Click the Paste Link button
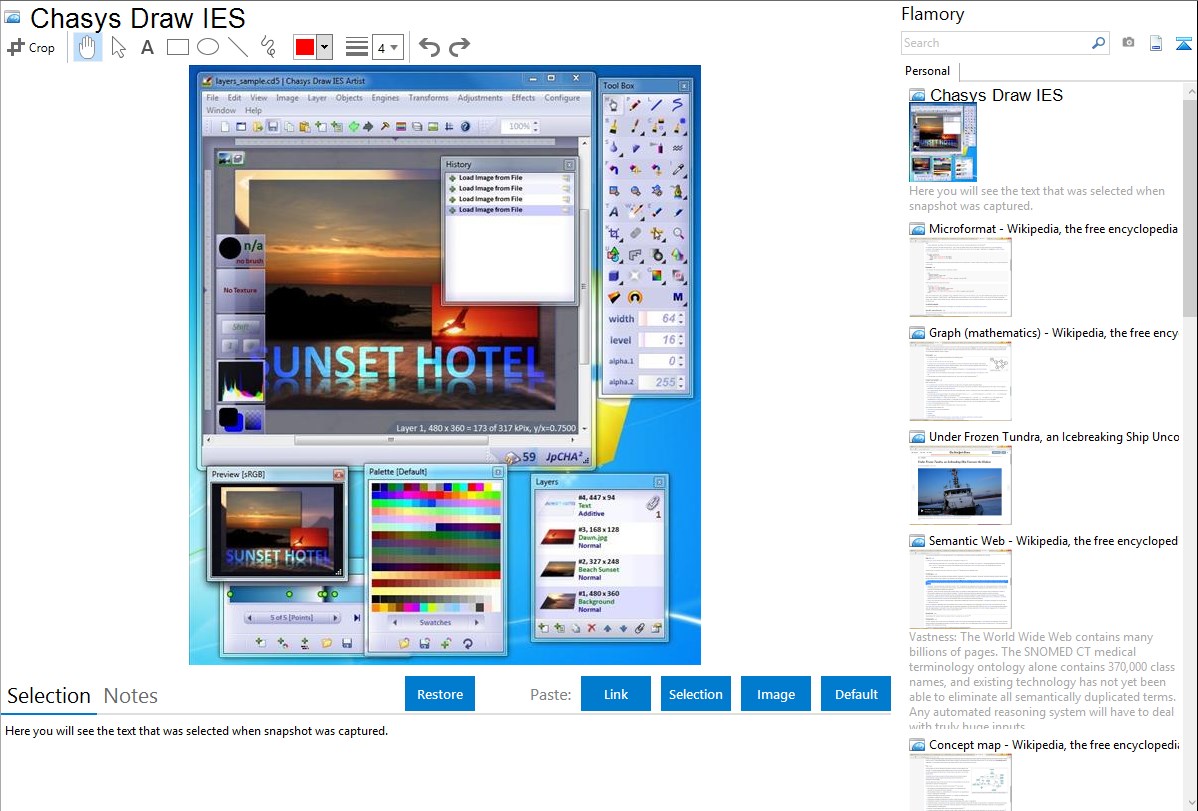Screen dimensions: 1198x811 (x=616, y=694)
